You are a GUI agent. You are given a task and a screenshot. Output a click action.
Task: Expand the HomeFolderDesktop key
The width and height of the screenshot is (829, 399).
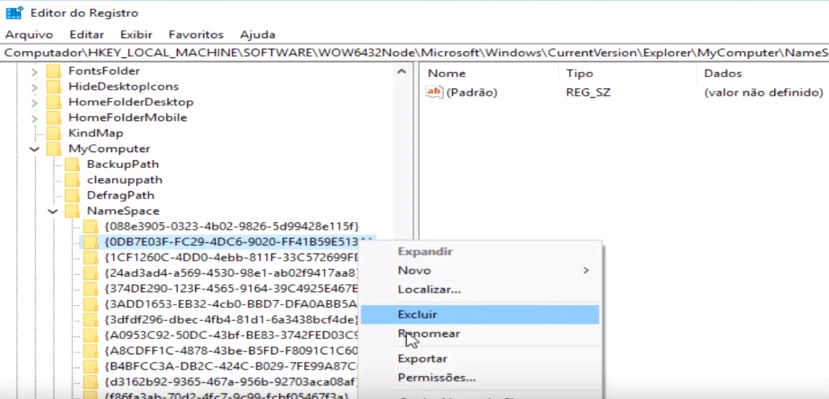coord(34,102)
